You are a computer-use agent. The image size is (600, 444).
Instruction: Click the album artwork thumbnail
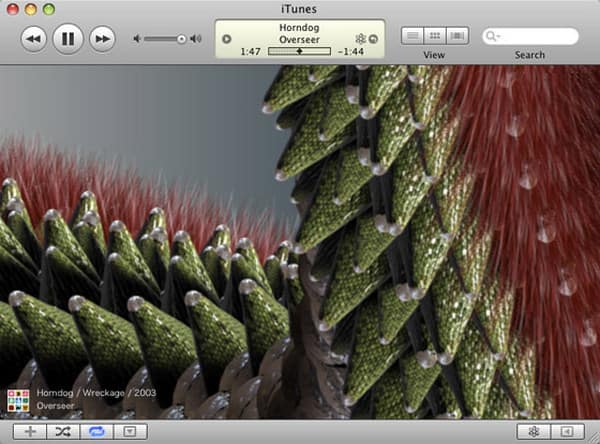18,400
